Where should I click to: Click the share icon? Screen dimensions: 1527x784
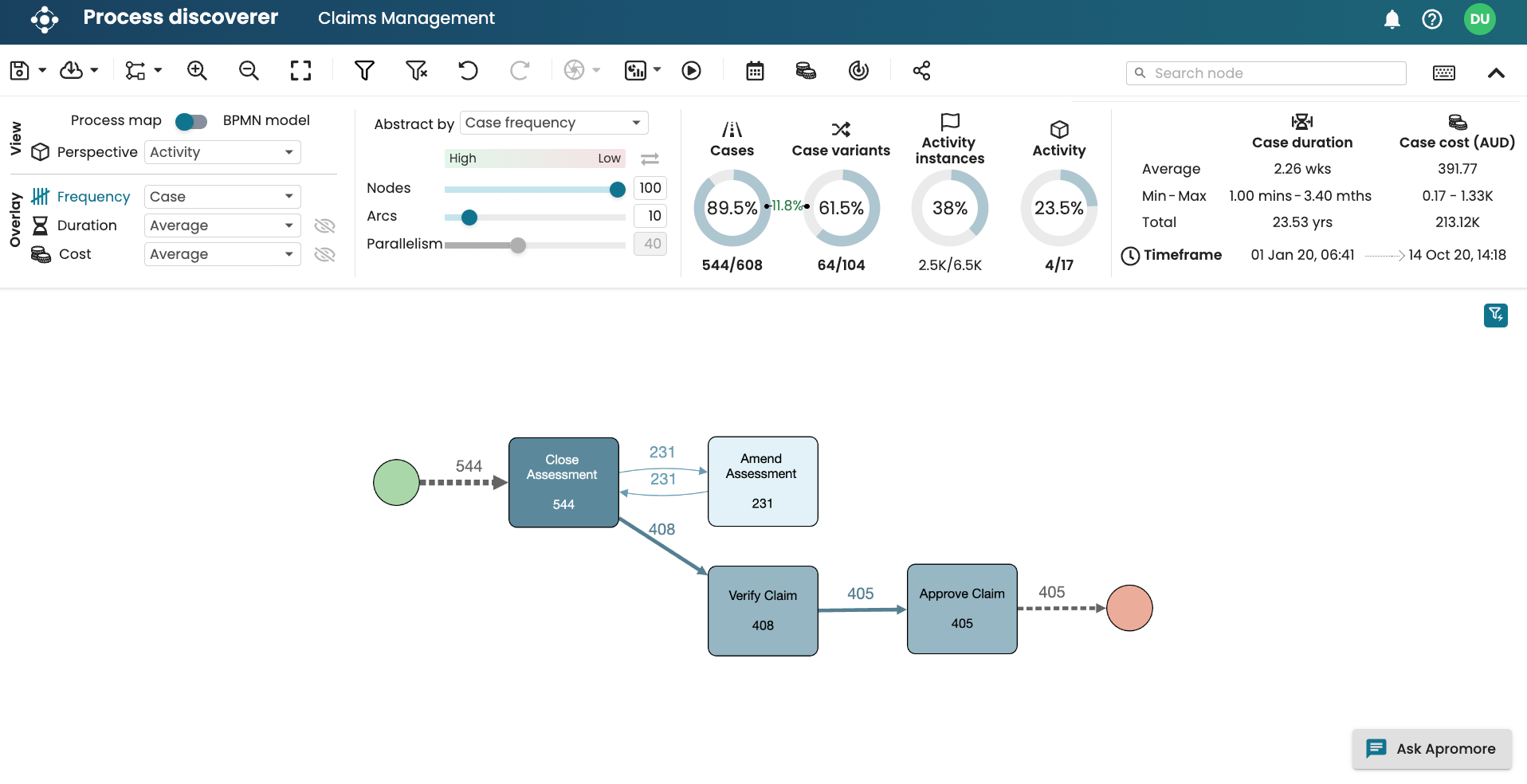pos(921,71)
